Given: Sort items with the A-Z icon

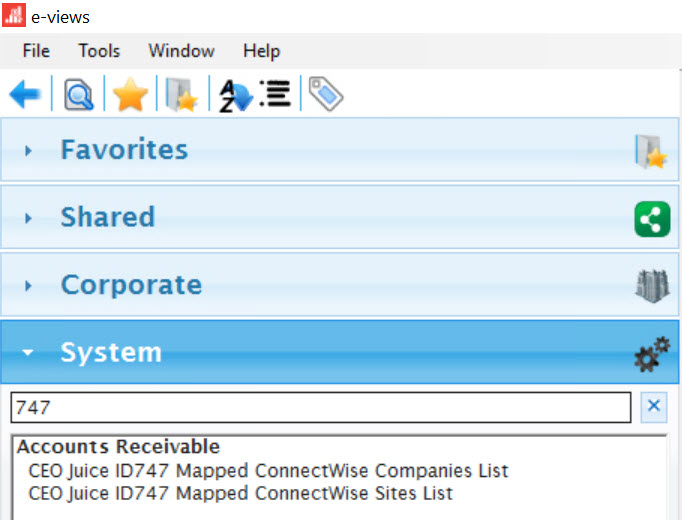Looking at the screenshot, I should click(236, 95).
